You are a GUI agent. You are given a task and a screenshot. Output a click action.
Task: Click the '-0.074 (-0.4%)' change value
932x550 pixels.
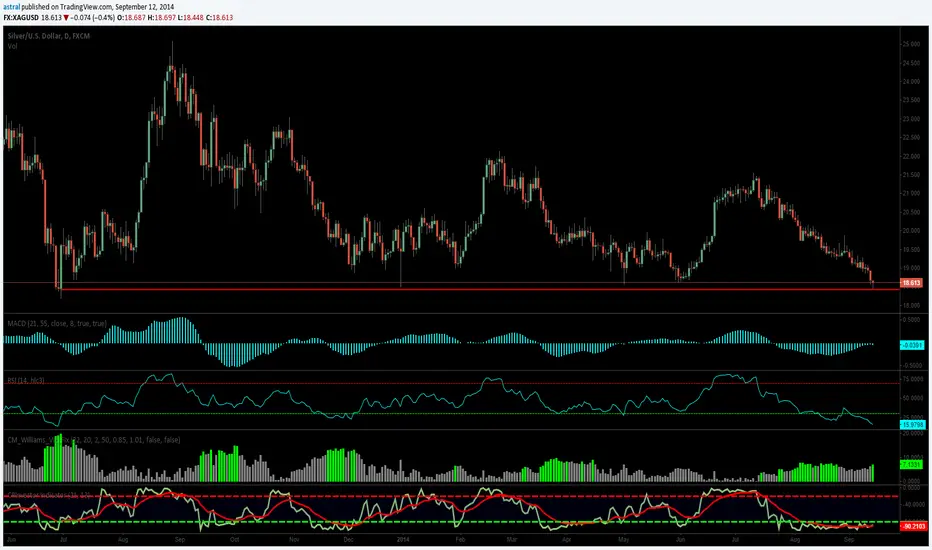click(92, 18)
